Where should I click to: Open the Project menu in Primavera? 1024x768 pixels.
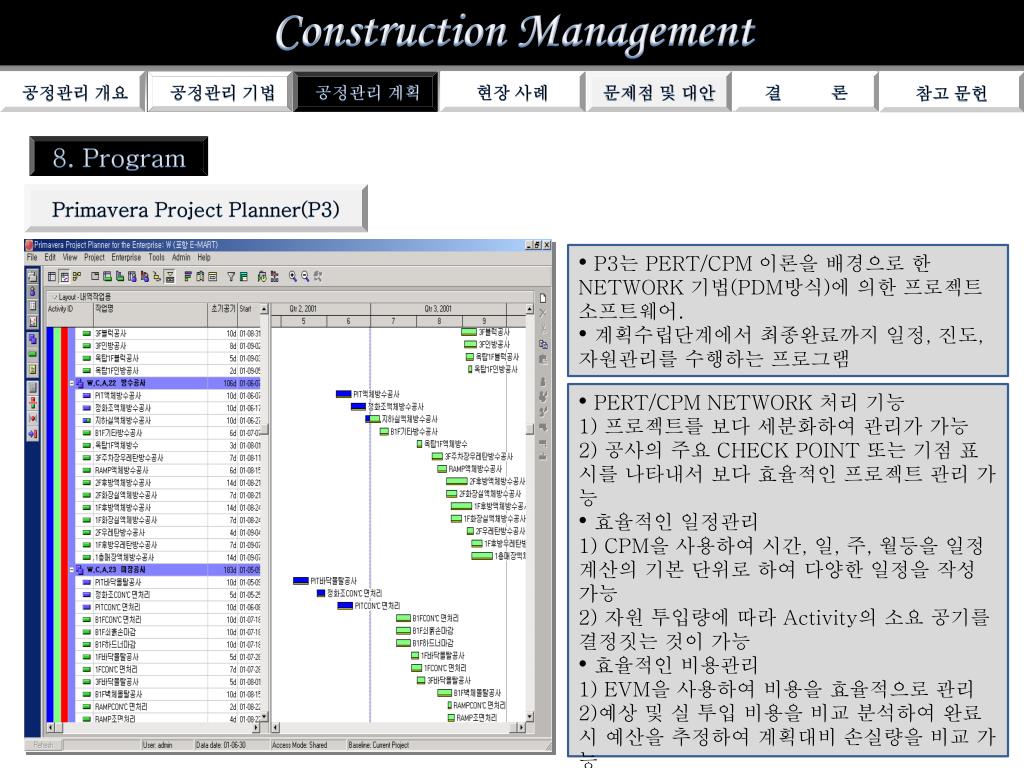coord(94,257)
